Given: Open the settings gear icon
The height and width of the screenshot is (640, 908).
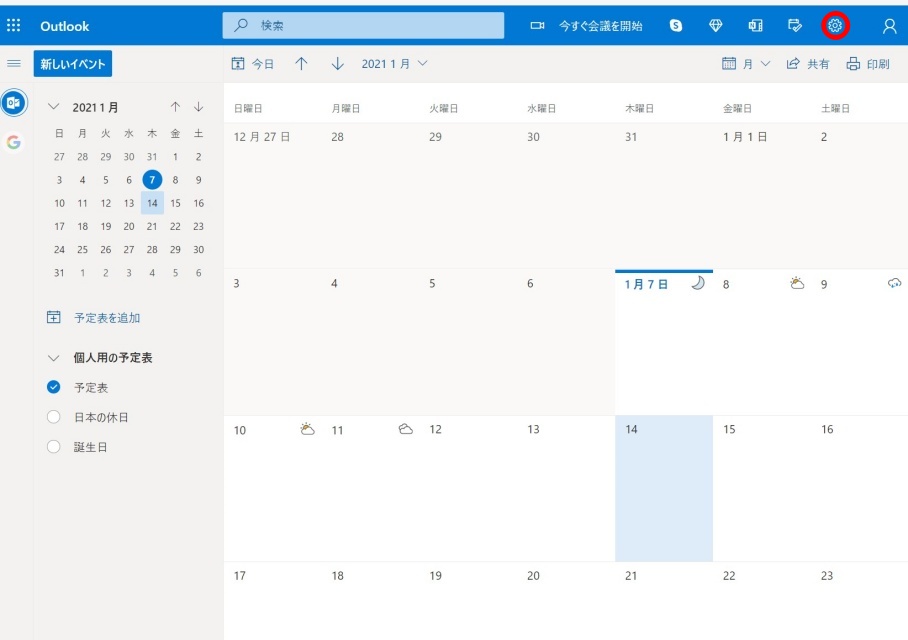Looking at the screenshot, I should [834, 25].
